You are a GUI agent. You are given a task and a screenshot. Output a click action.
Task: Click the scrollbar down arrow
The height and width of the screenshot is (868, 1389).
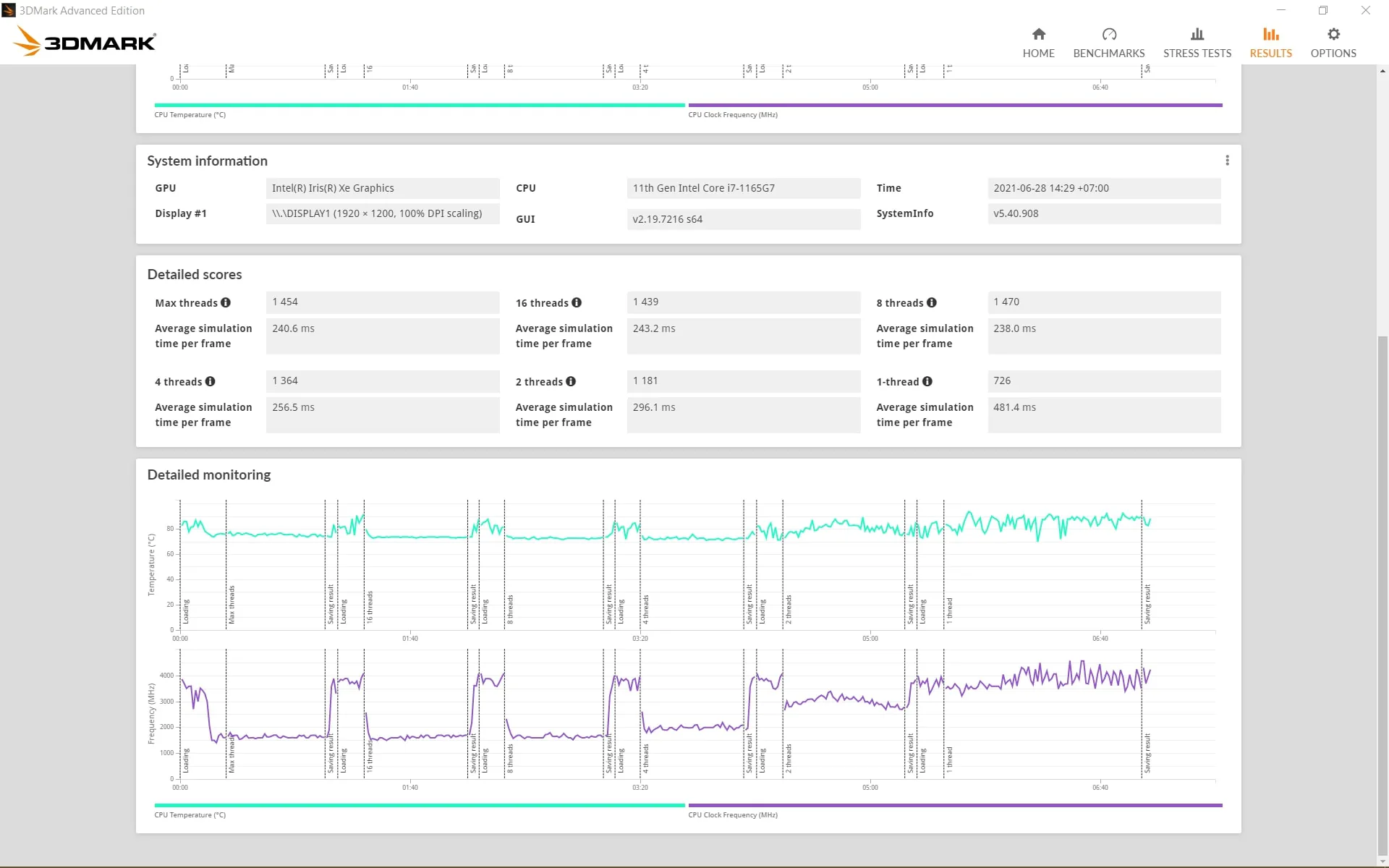1382,861
